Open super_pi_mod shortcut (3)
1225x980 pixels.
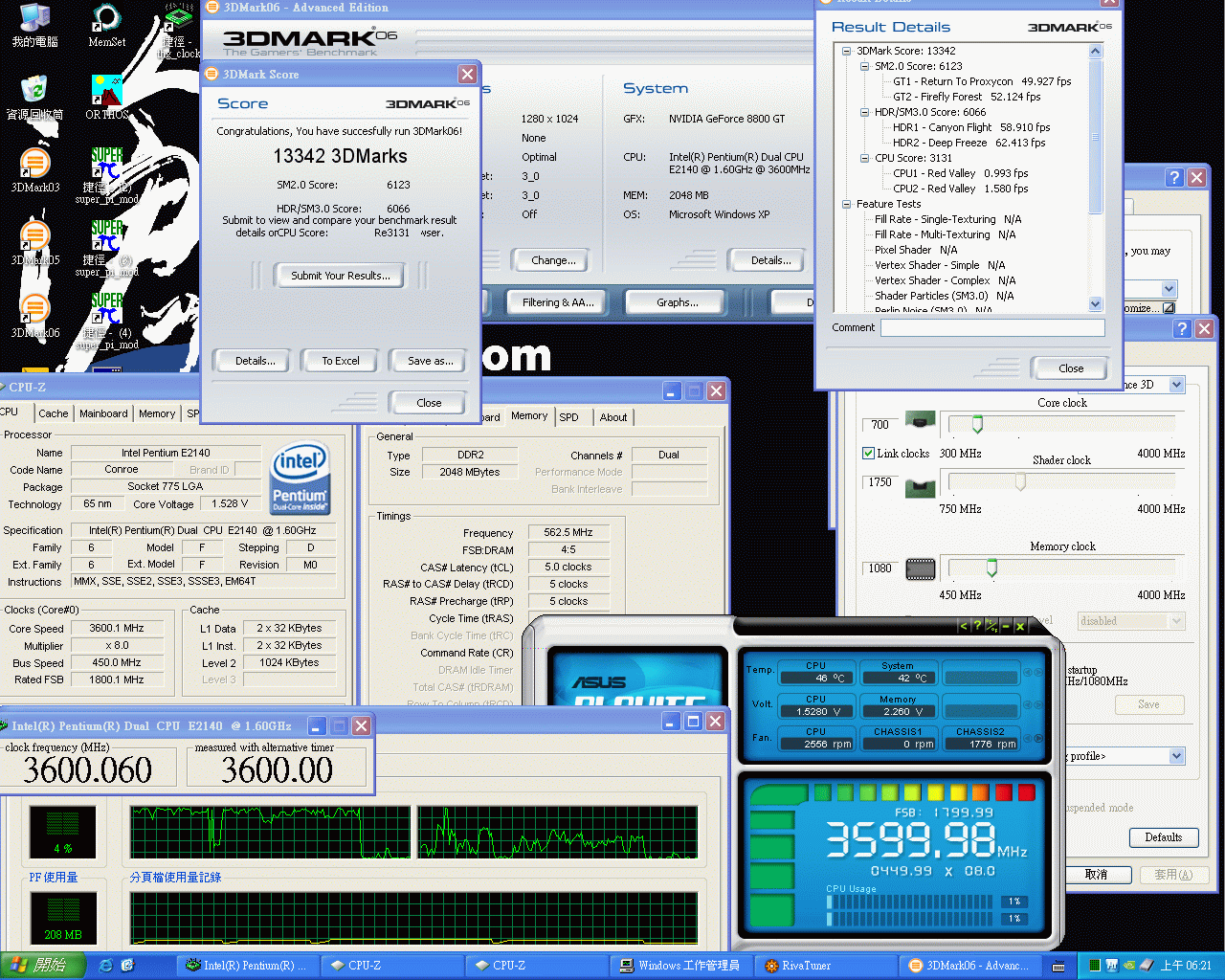point(106,249)
